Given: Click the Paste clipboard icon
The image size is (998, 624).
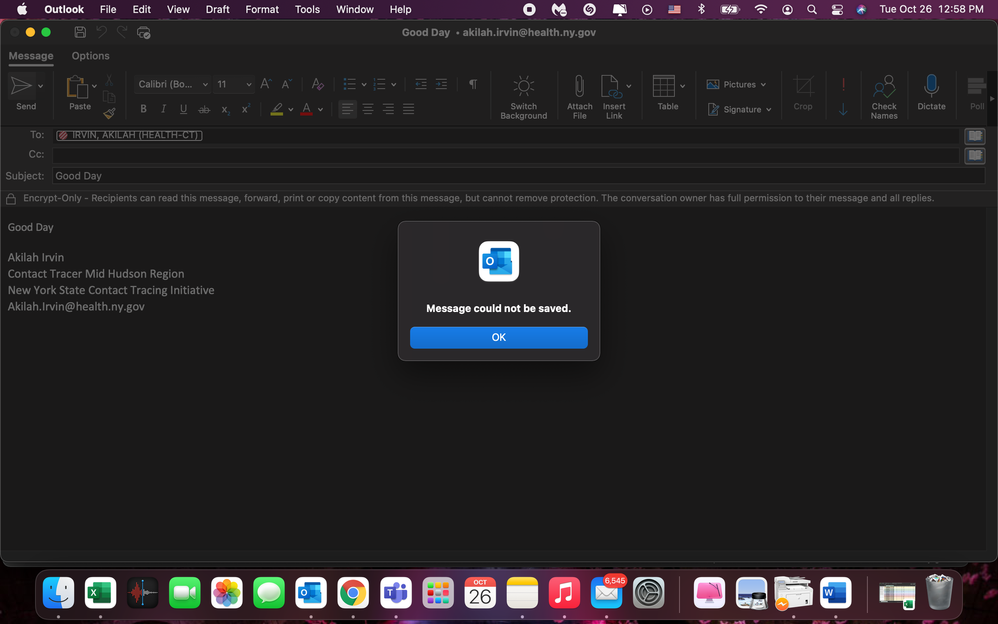Looking at the screenshot, I should [77, 90].
